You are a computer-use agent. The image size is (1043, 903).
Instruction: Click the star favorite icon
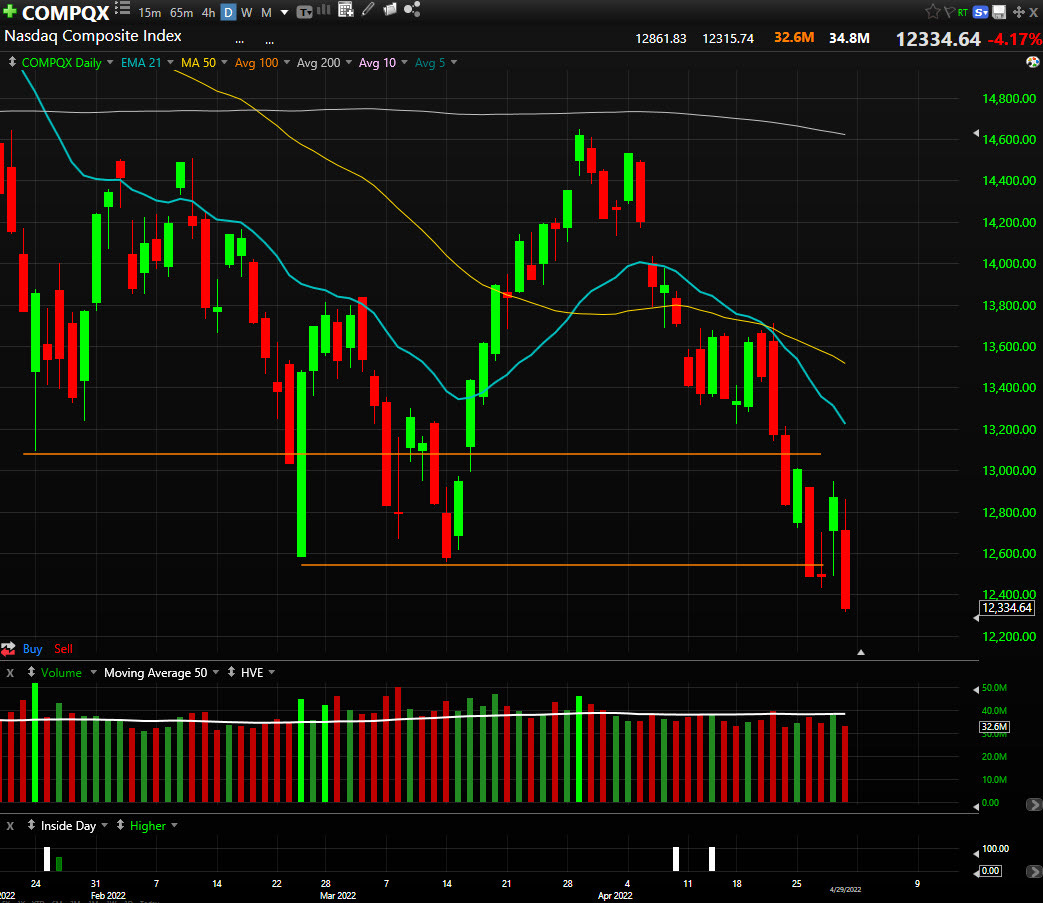pyautogui.click(x=932, y=12)
